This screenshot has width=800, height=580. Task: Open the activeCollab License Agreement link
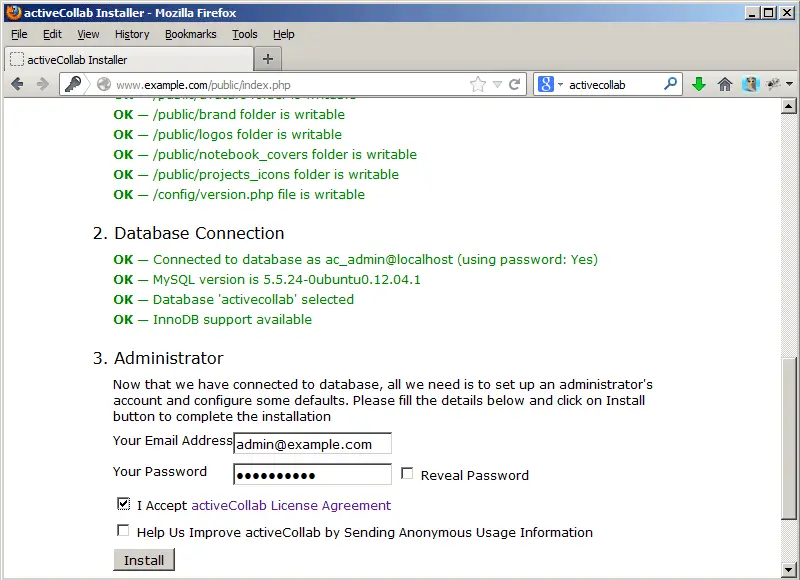pyautogui.click(x=291, y=505)
